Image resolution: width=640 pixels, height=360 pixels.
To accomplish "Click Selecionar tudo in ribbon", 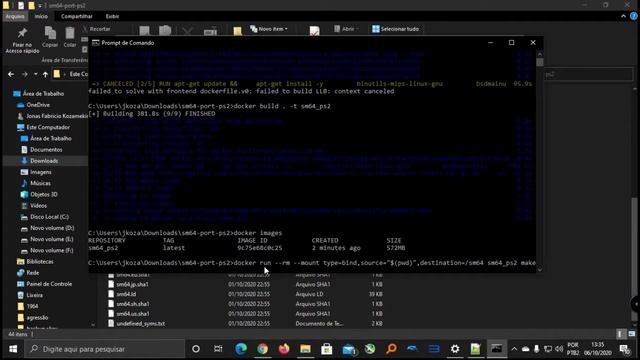I will 395,29.
